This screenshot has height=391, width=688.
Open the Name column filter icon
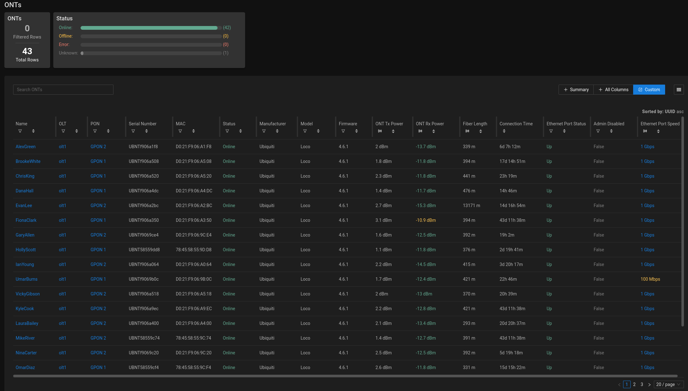tap(20, 131)
